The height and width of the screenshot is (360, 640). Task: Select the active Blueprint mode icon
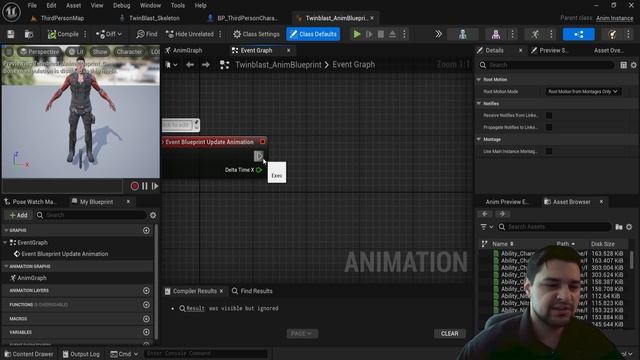(x=579, y=34)
